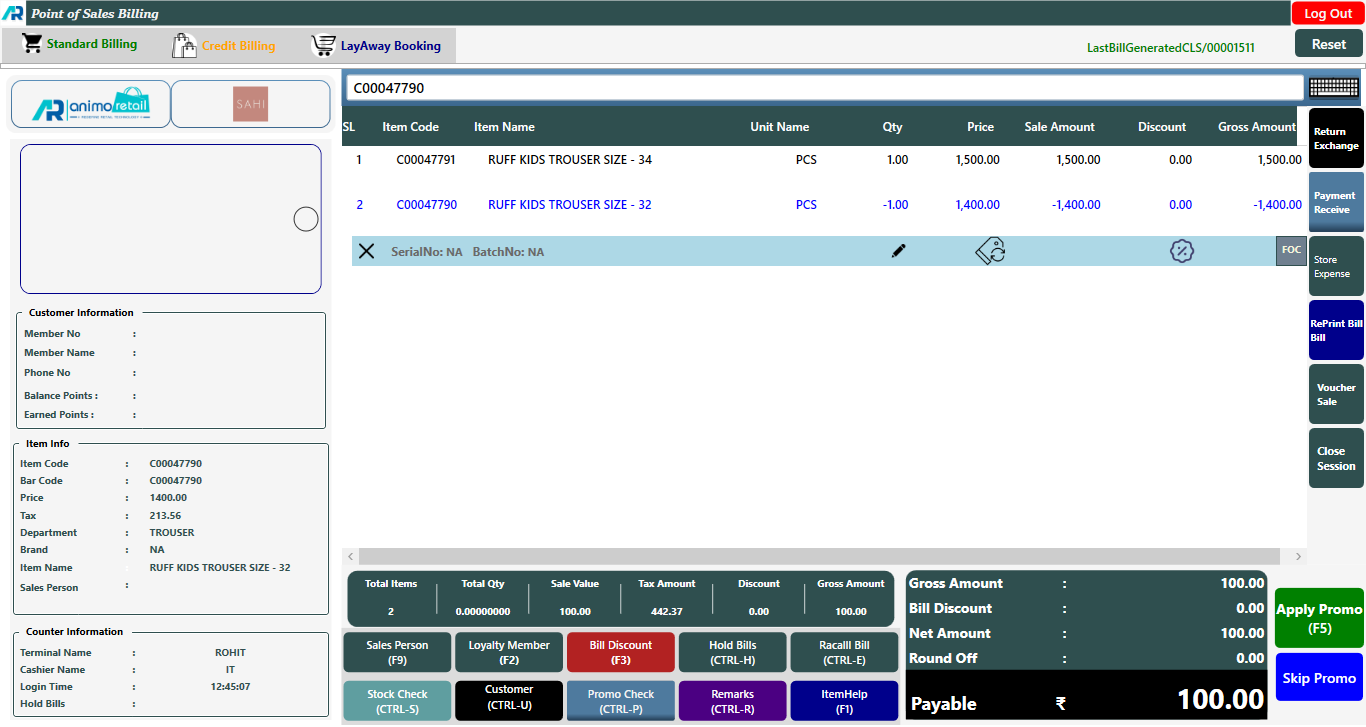The width and height of the screenshot is (1366, 727).
Task: Click the Animo Retail logo
Action: pyautogui.click(x=91, y=104)
